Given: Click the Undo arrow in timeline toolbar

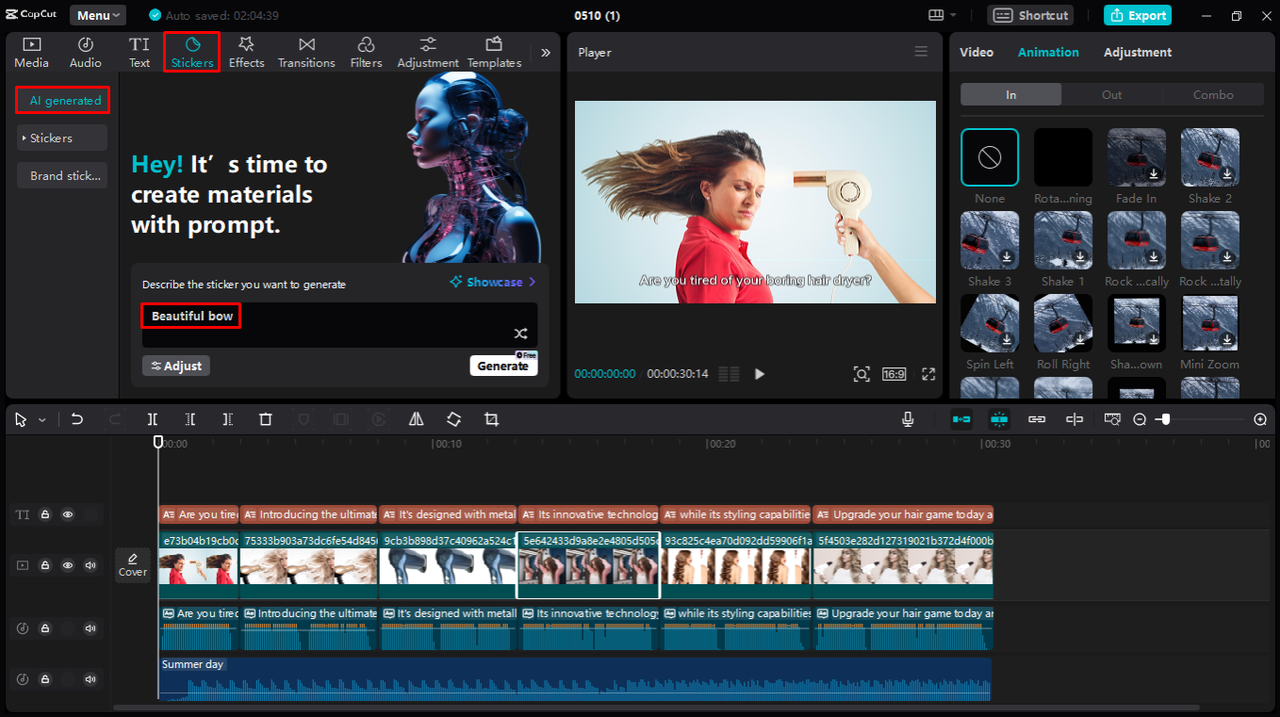Looking at the screenshot, I should click(77, 420).
